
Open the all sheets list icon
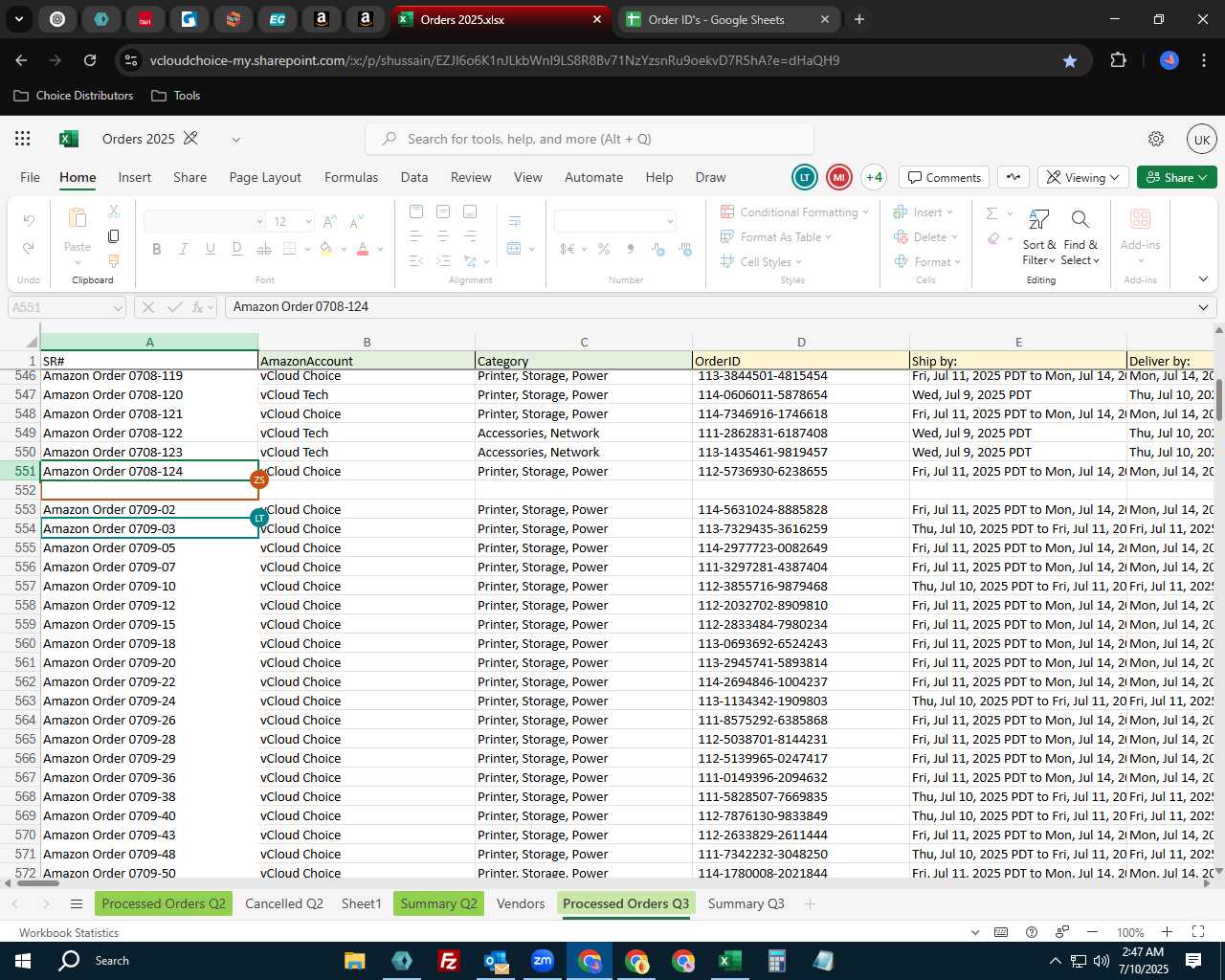pos(77,904)
